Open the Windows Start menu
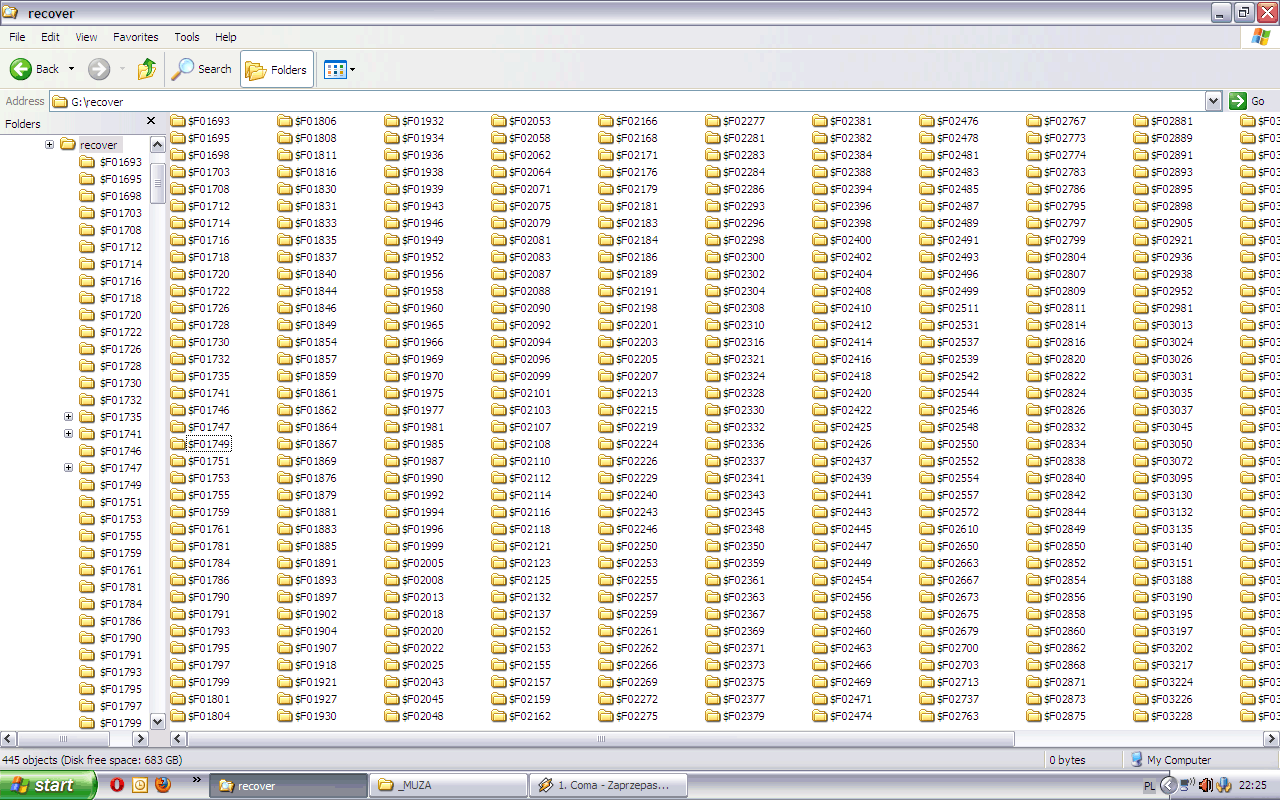The width and height of the screenshot is (1280, 800). coord(48,785)
